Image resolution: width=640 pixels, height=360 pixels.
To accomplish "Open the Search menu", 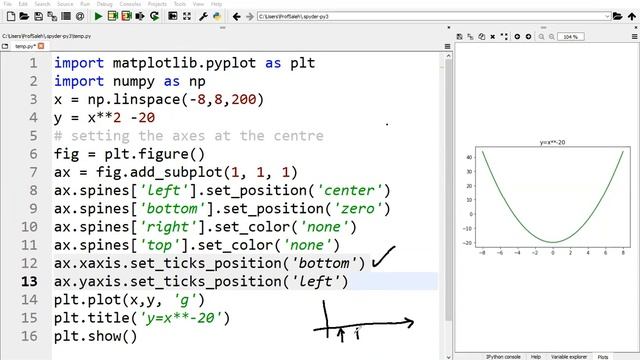I will [42, 4].
